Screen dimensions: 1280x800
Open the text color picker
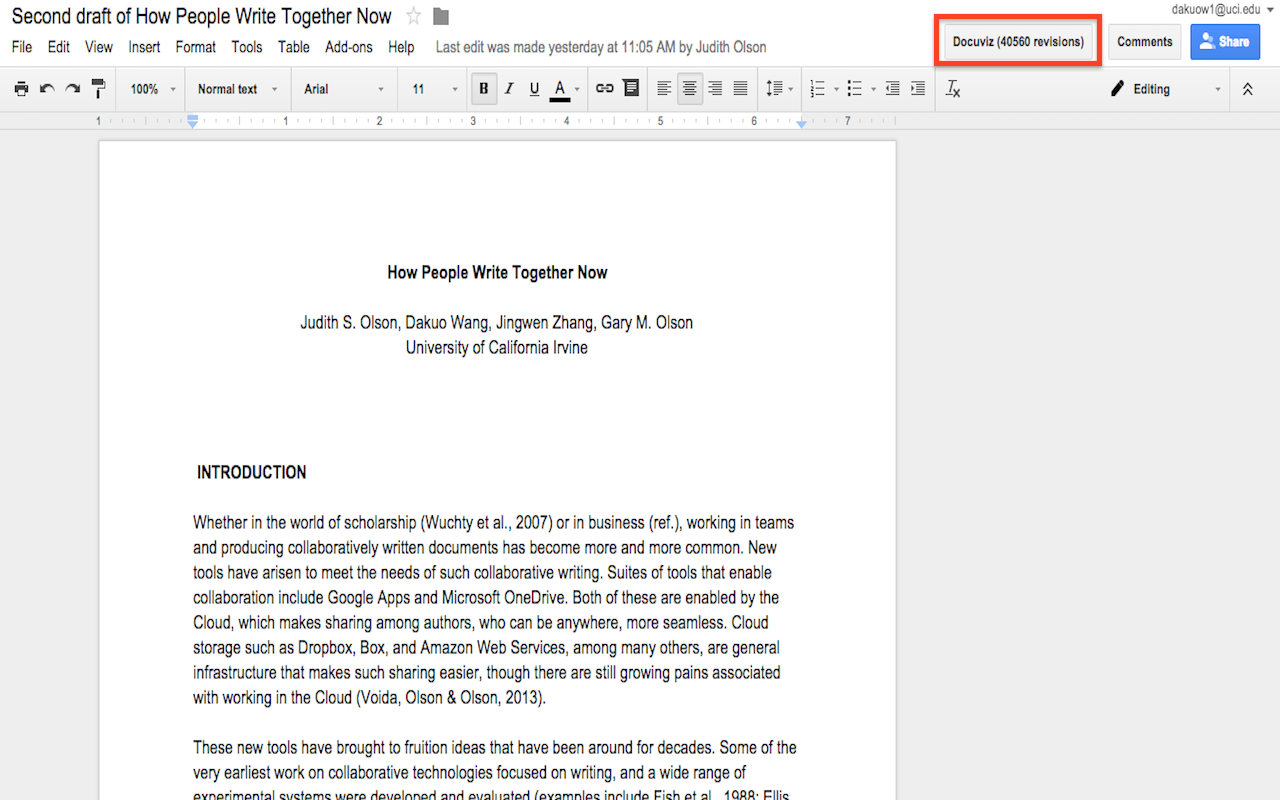coord(560,89)
